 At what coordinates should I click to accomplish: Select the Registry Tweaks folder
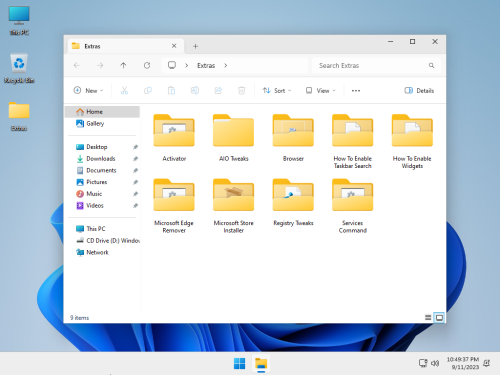(x=293, y=202)
